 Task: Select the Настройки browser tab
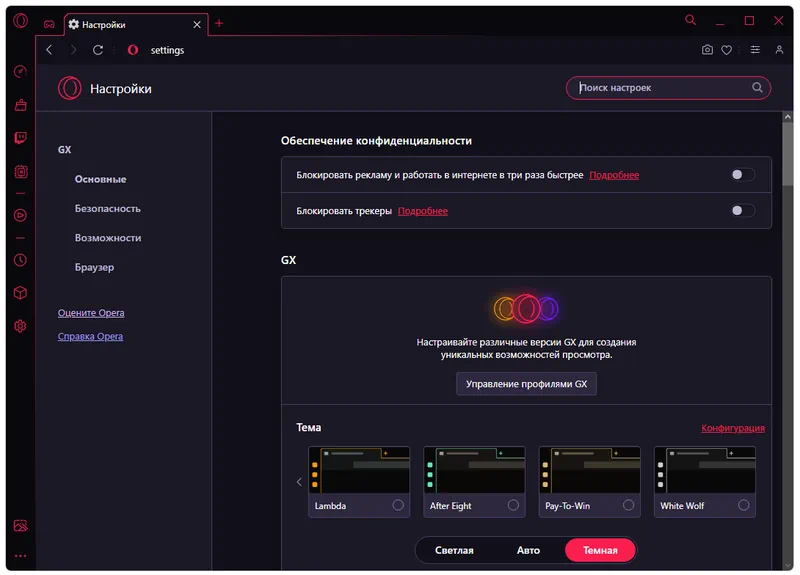coord(136,24)
